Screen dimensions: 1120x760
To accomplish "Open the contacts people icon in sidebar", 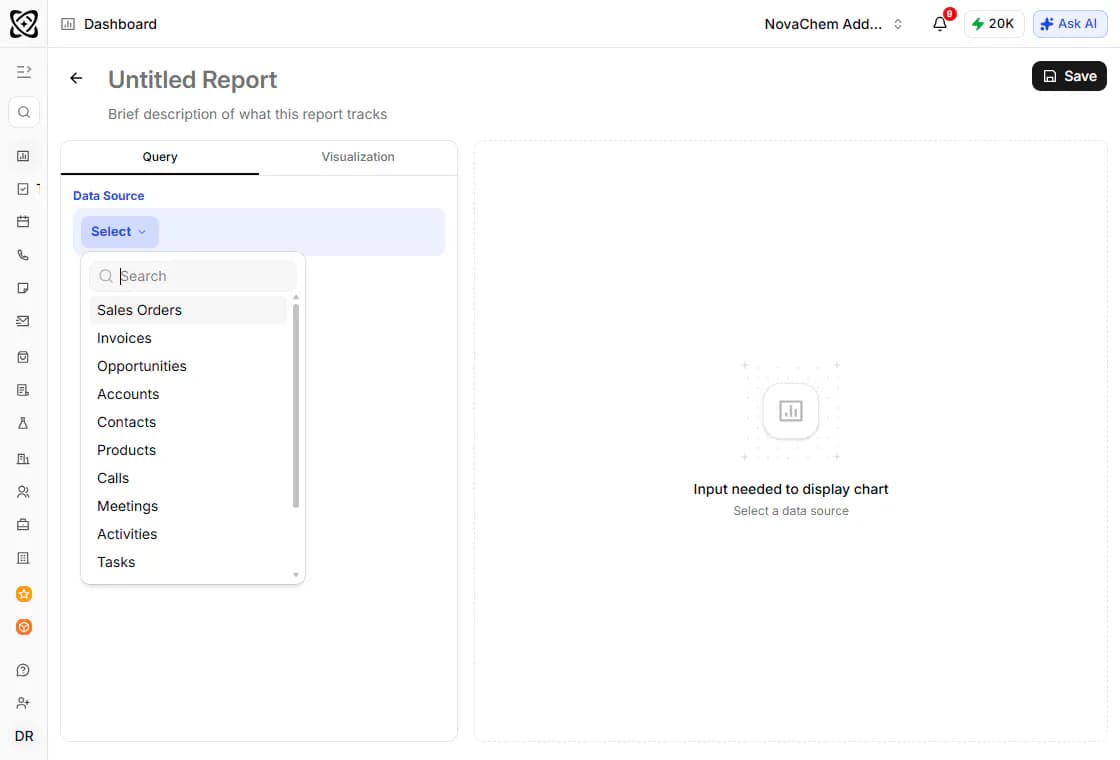I will [x=24, y=491].
